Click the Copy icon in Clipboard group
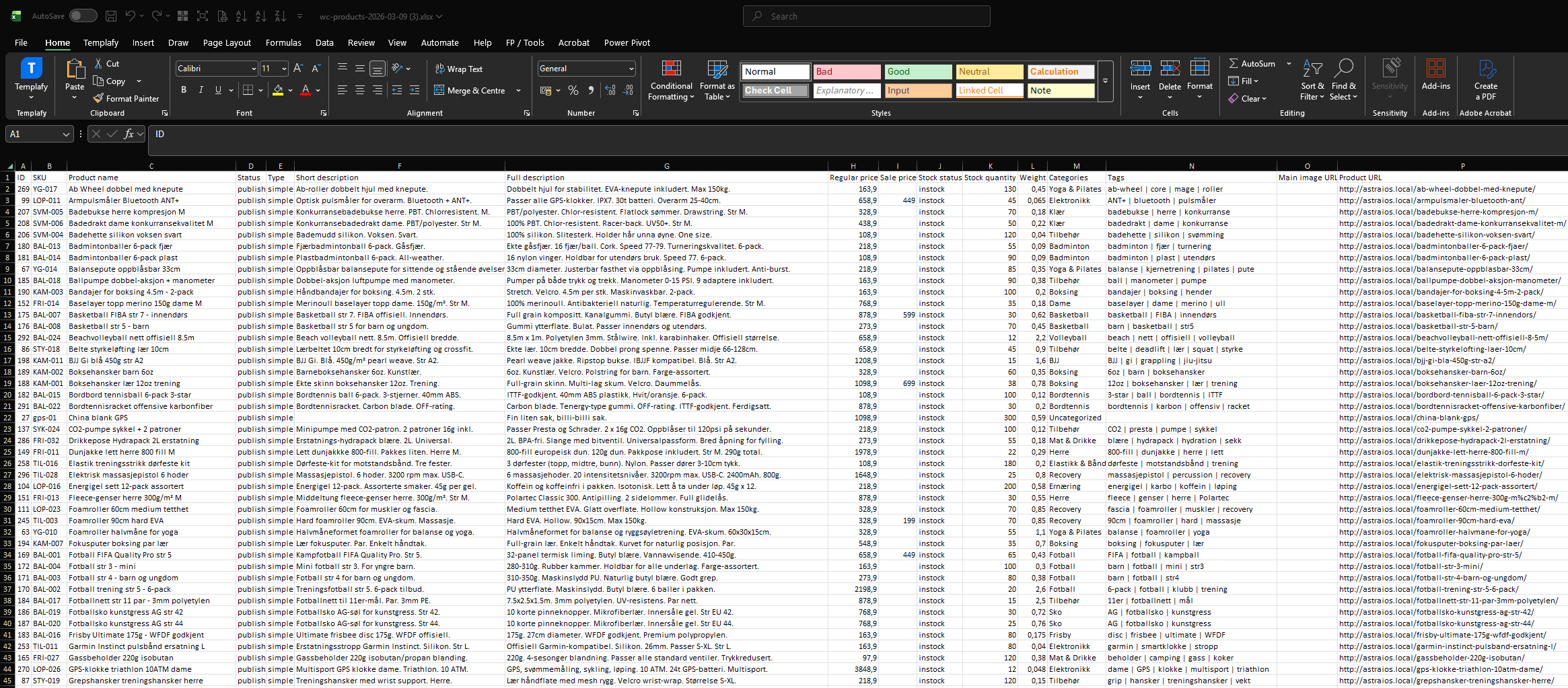Viewport: 1568px width, 688px height. (x=99, y=81)
